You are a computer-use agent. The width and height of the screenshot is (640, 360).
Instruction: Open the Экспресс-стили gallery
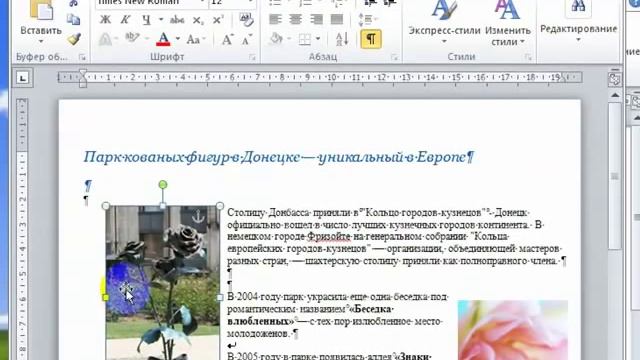pos(444,23)
